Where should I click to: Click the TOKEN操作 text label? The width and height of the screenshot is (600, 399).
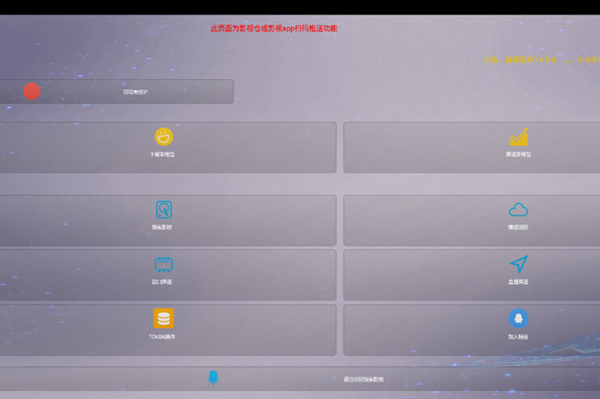tap(162, 337)
